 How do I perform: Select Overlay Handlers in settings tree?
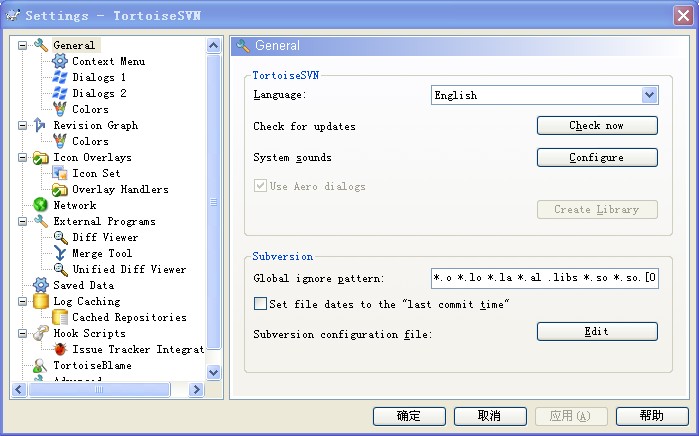click(x=120, y=189)
